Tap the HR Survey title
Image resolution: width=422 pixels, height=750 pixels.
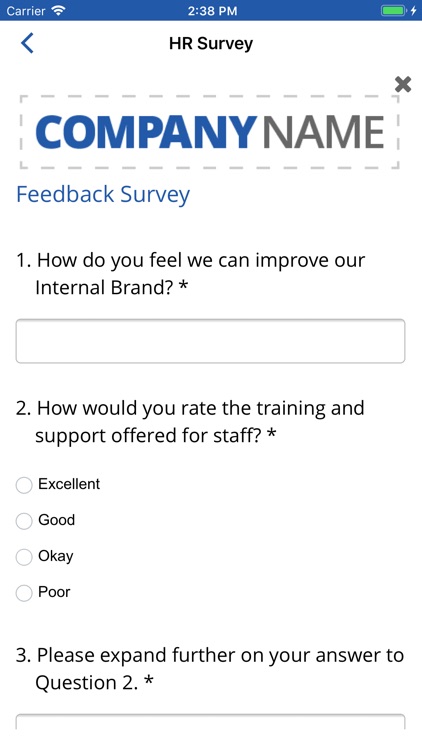coord(211,44)
